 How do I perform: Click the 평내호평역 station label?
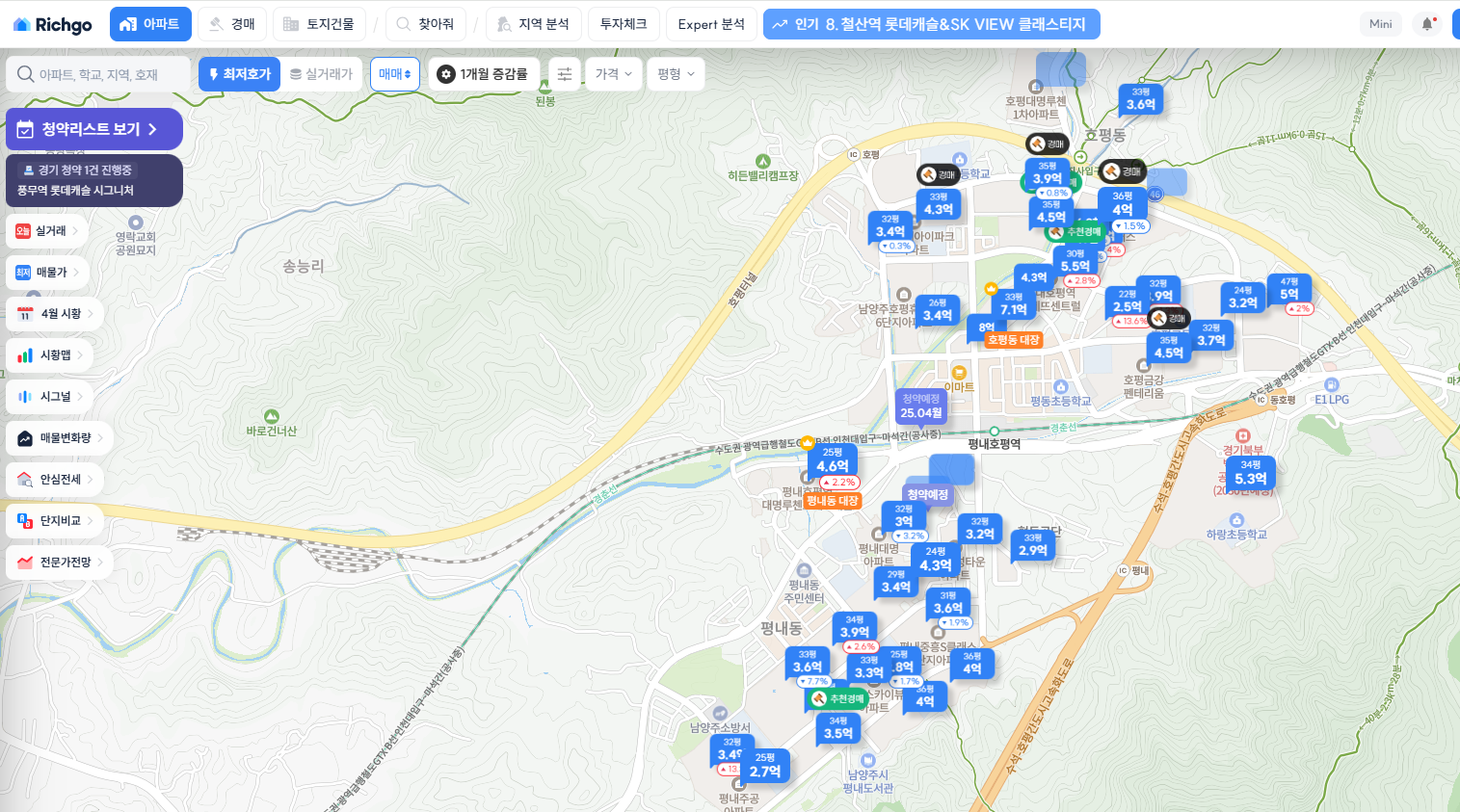995,444
